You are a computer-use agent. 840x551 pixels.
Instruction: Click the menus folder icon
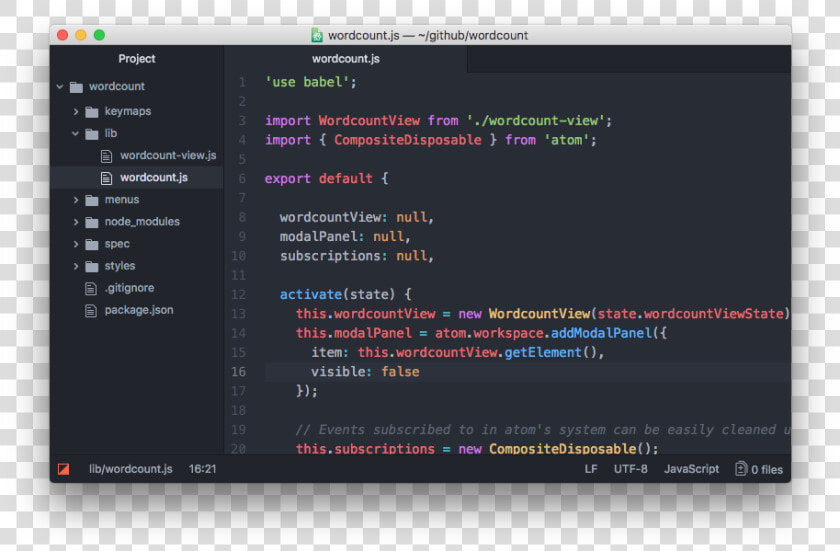(x=92, y=200)
